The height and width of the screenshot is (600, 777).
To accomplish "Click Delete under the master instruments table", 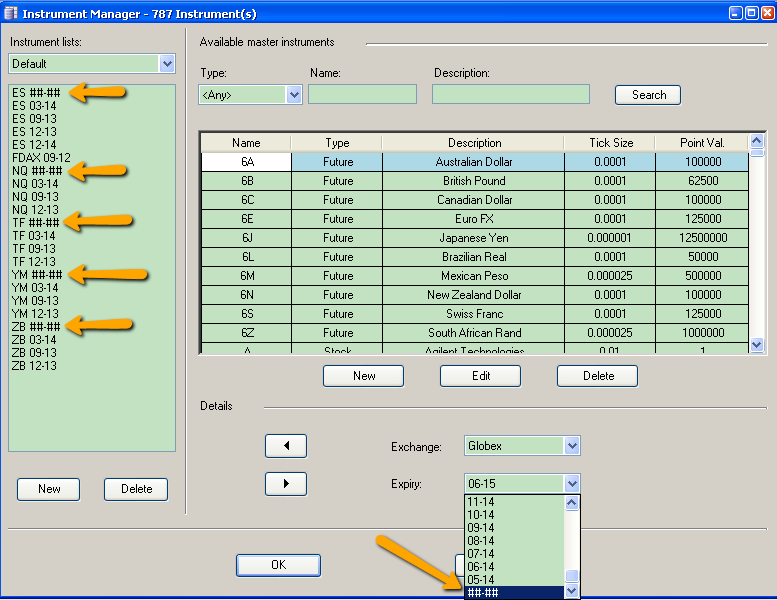I will (598, 376).
